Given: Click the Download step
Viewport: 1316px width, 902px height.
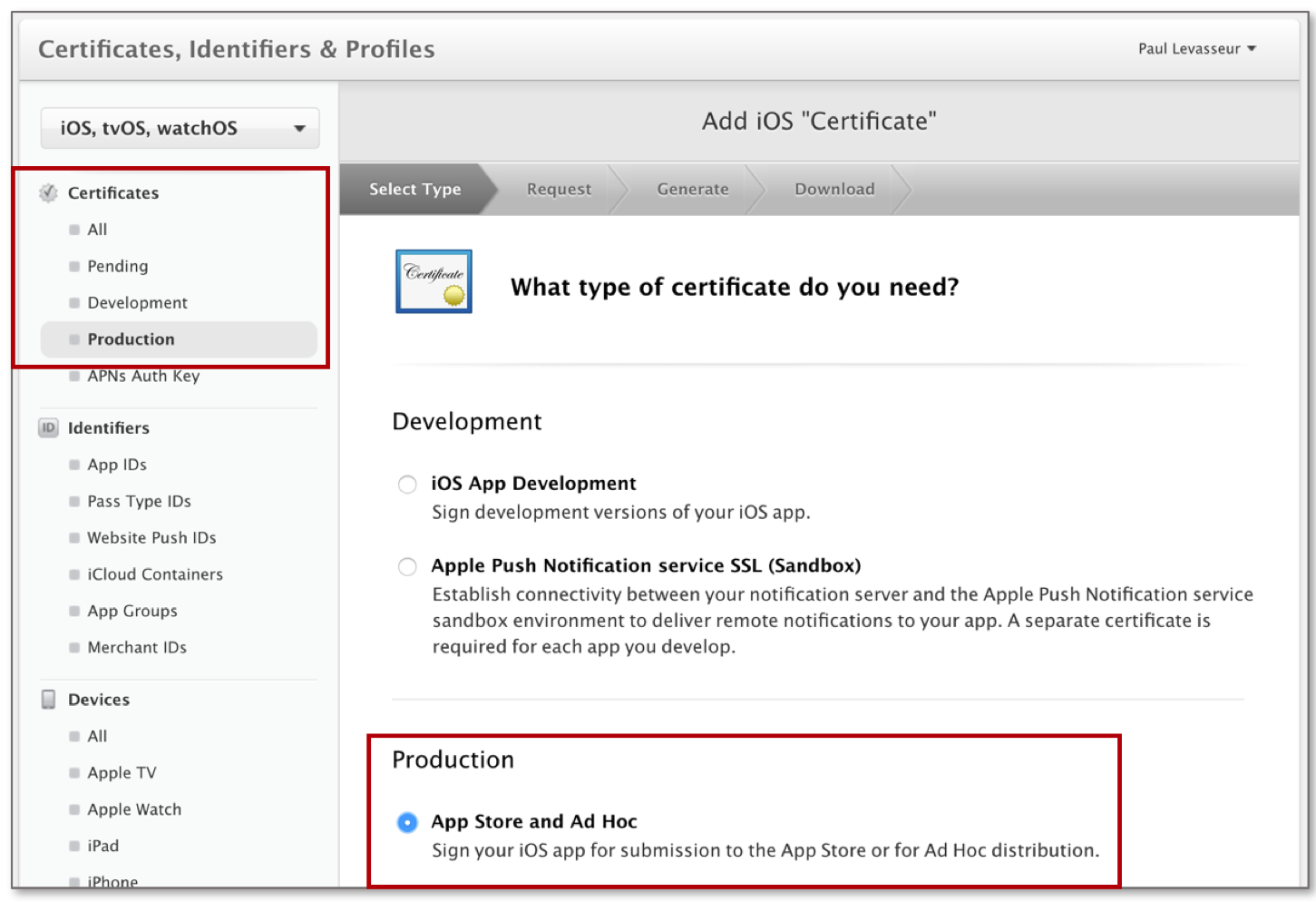Looking at the screenshot, I should pos(833,189).
